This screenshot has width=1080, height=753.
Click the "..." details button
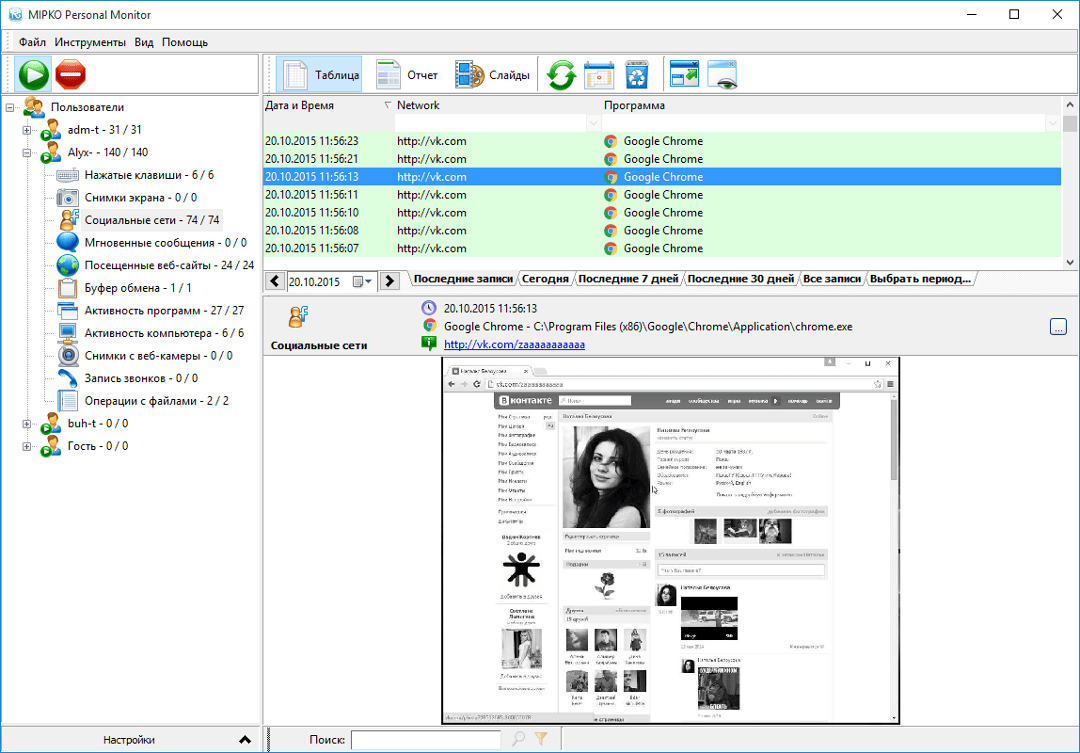coord(1058,326)
